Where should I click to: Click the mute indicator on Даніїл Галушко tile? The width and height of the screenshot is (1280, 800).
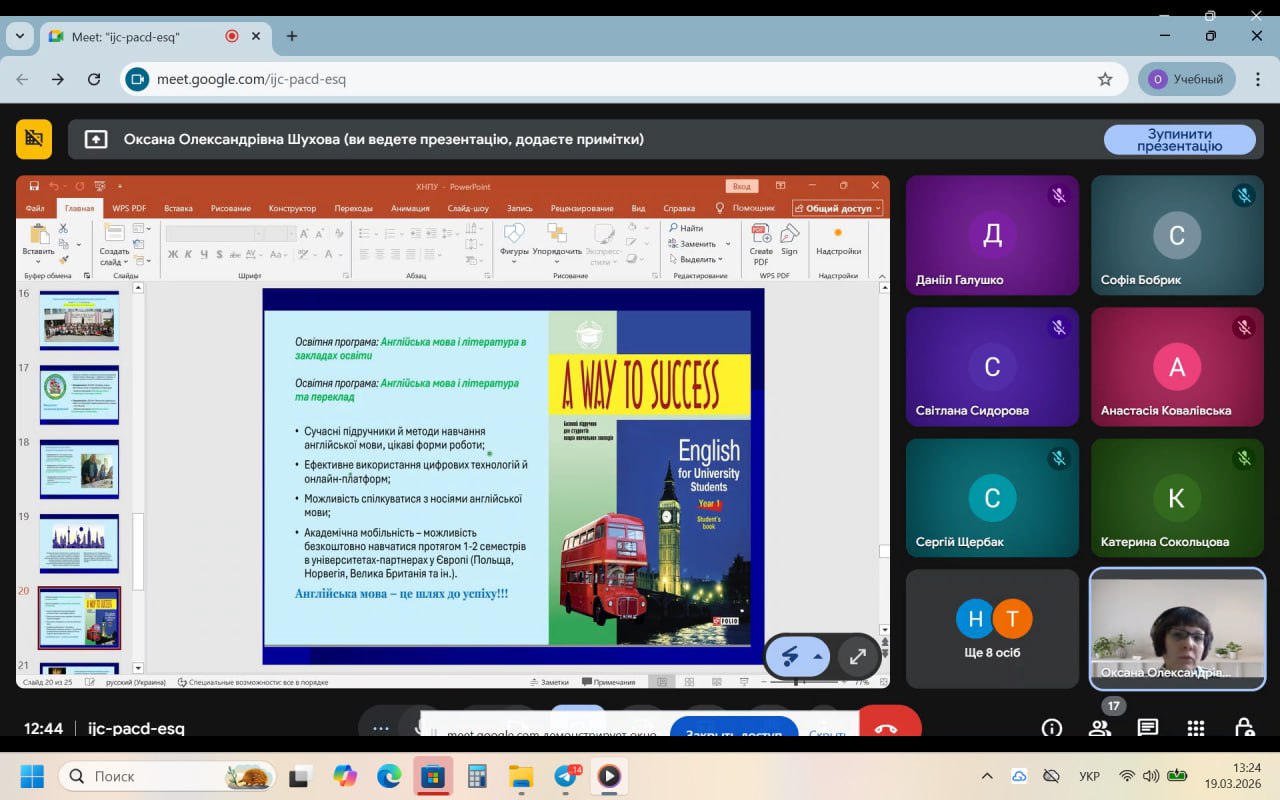tap(1058, 196)
